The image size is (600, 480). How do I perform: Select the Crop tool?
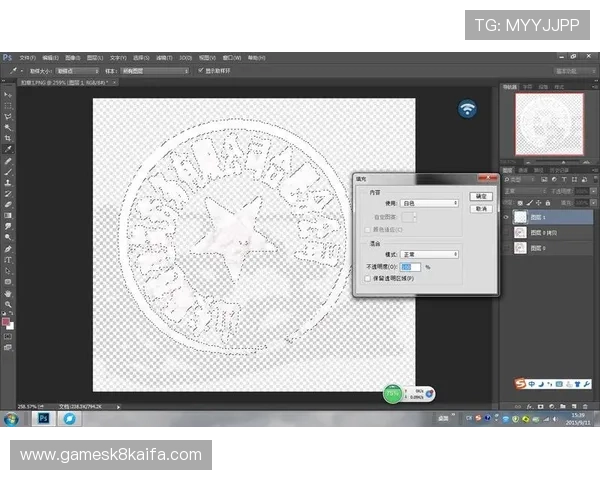(x=8, y=138)
